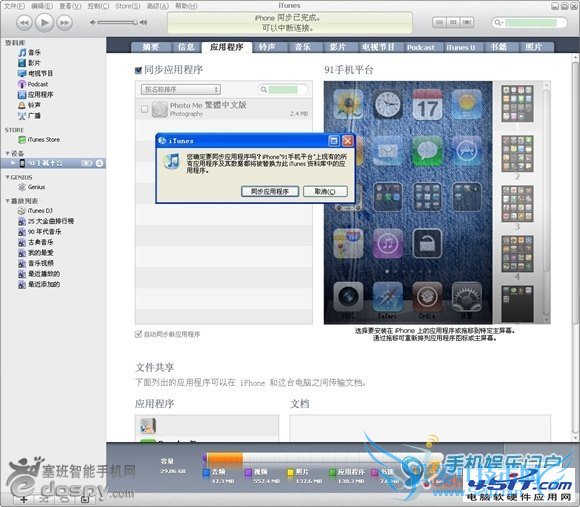580x507 pixels.
Task: Switch to the 影片 tab
Action: point(338,47)
